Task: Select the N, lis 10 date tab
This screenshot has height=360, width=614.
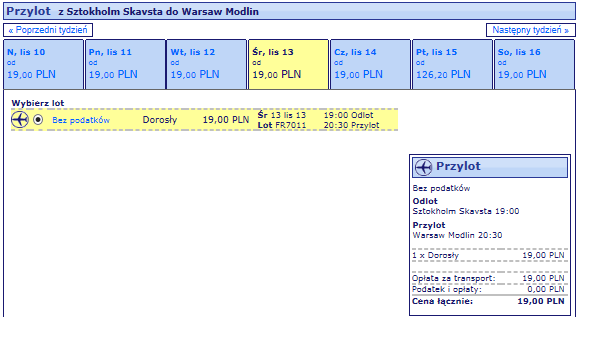Action: point(43,64)
